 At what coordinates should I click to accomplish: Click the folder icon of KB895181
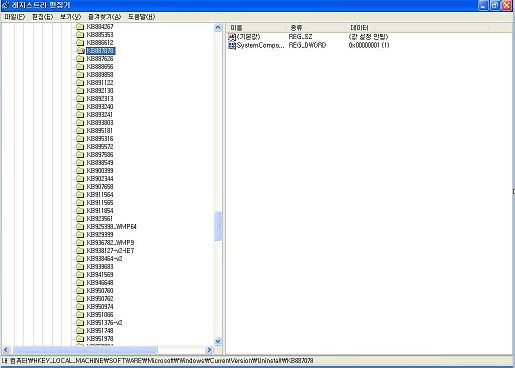pos(80,131)
